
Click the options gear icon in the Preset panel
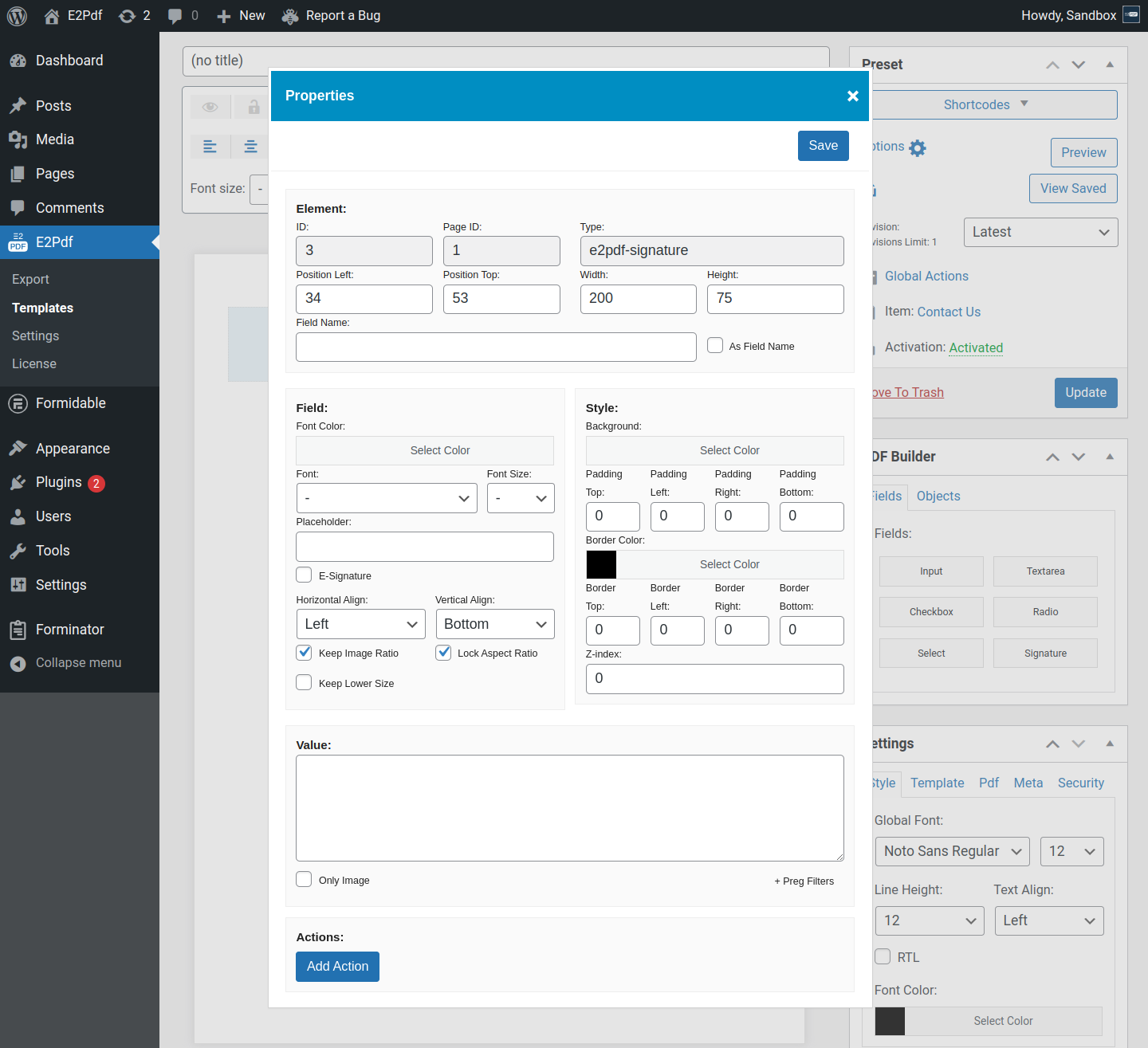pyautogui.click(x=918, y=148)
